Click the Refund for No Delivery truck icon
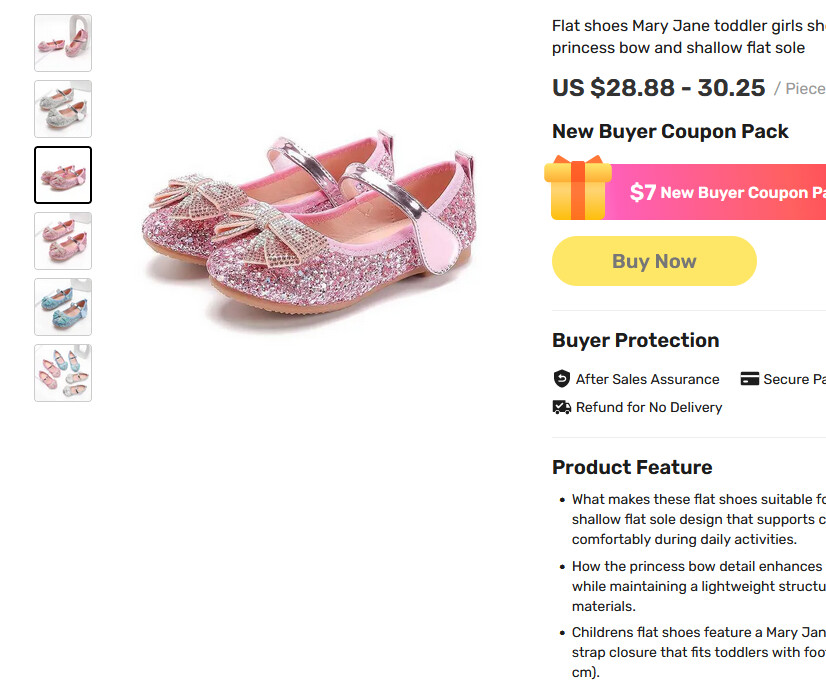 562,407
